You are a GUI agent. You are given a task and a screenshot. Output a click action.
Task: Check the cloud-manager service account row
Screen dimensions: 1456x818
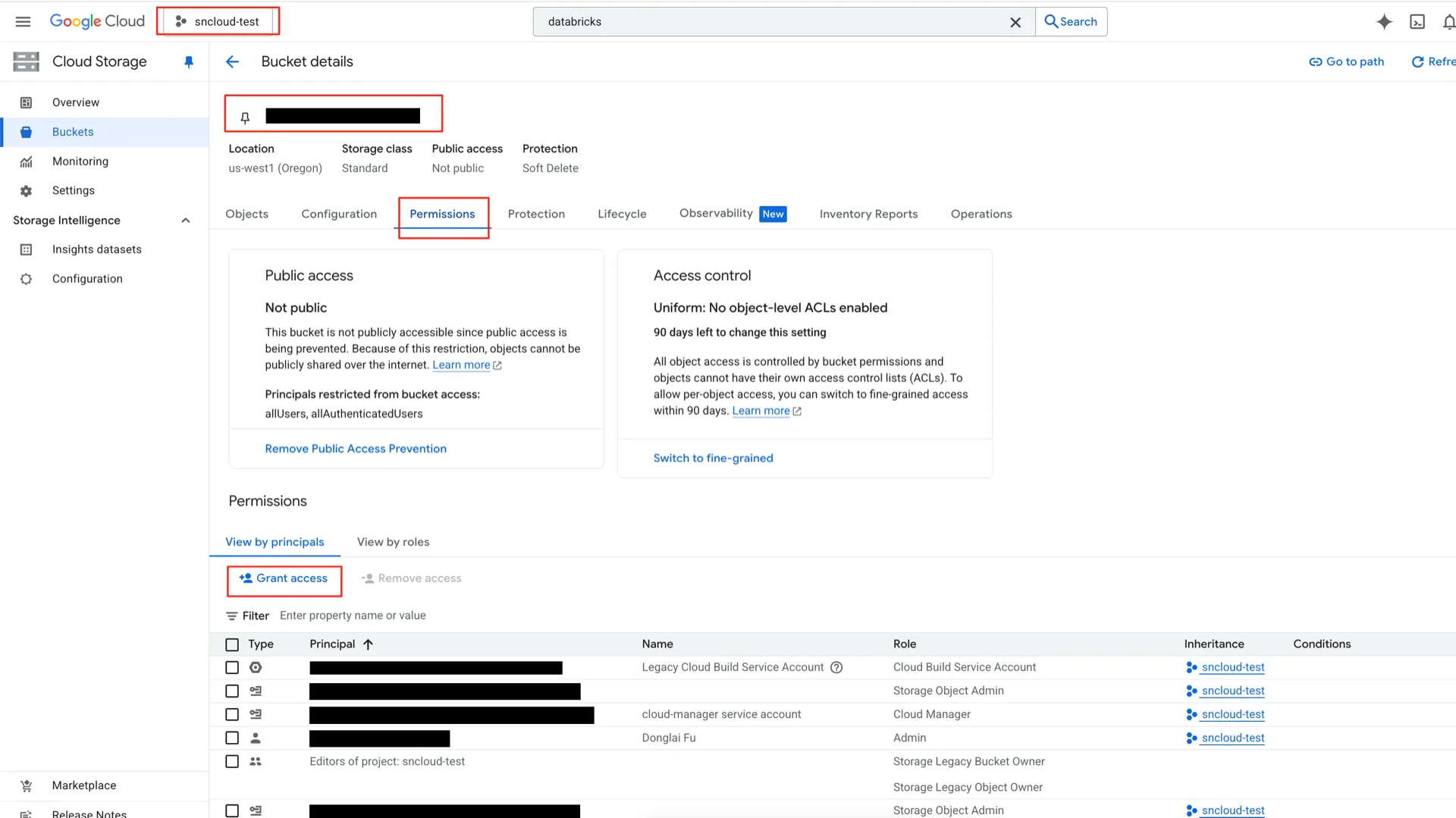pyautogui.click(x=232, y=714)
